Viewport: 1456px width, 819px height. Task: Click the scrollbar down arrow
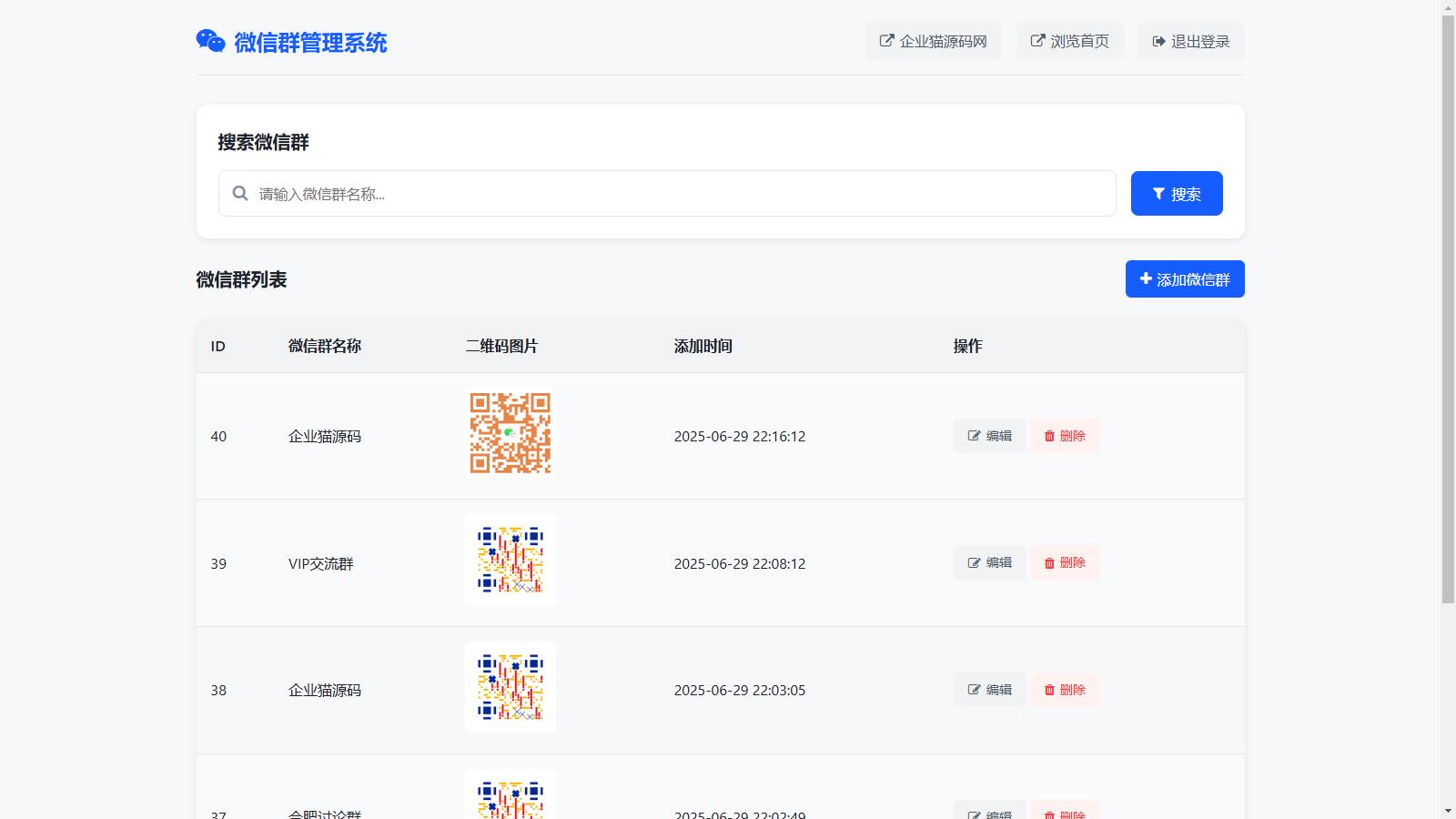click(x=1448, y=810)
